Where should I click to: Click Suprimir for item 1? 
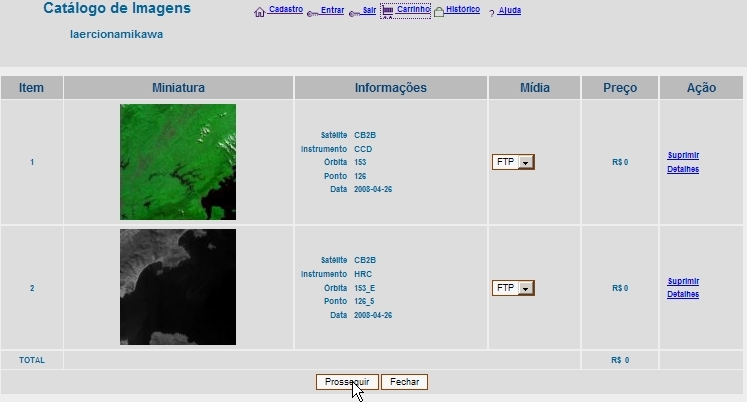(683, 155)
